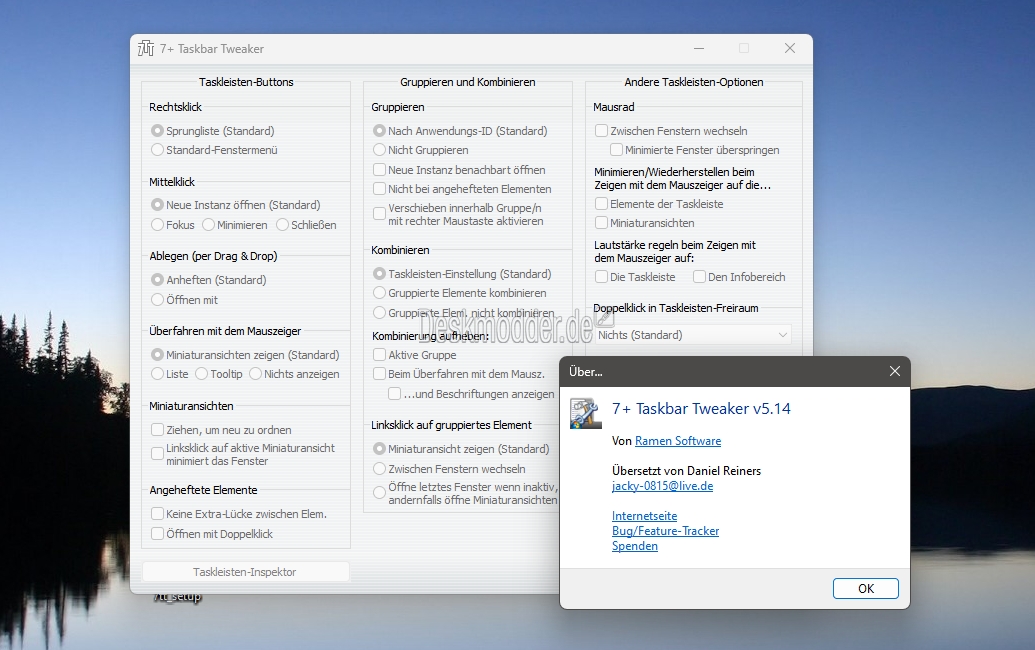This screenshot has width=1035, height=650.
Task: Enable Aktive Gruppe checkbox
Action: tap(379, 355)
